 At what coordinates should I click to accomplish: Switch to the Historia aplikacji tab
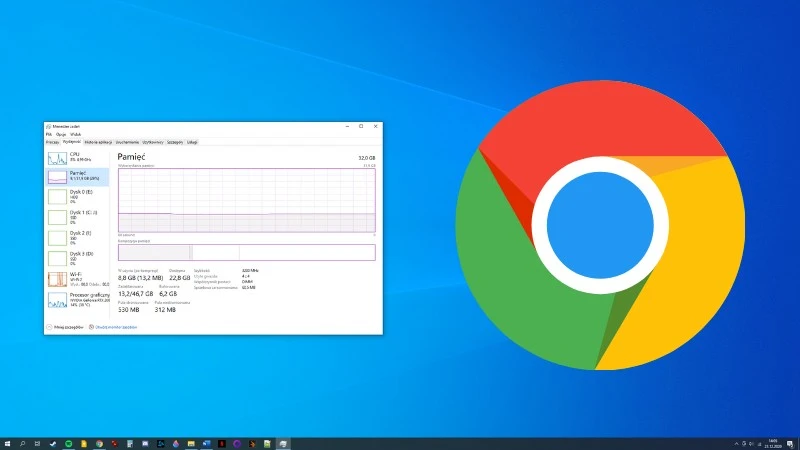pyautogui.click(x=98, y=142)
